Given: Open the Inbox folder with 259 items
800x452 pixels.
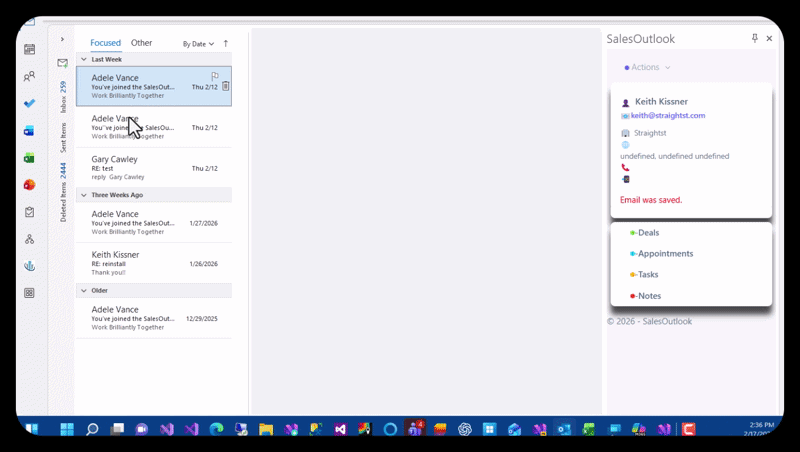Looking at the screenshot, I should click(x=63, y=97).
